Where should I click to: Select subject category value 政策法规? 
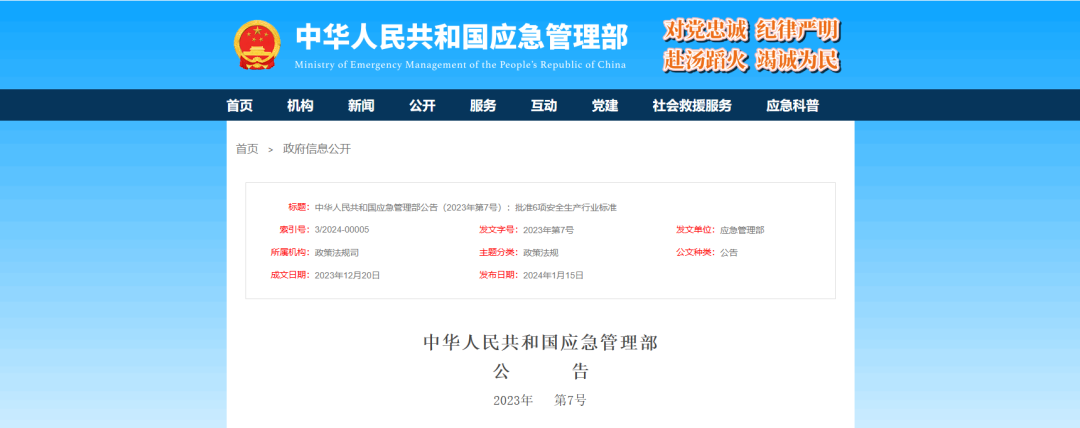541,253
